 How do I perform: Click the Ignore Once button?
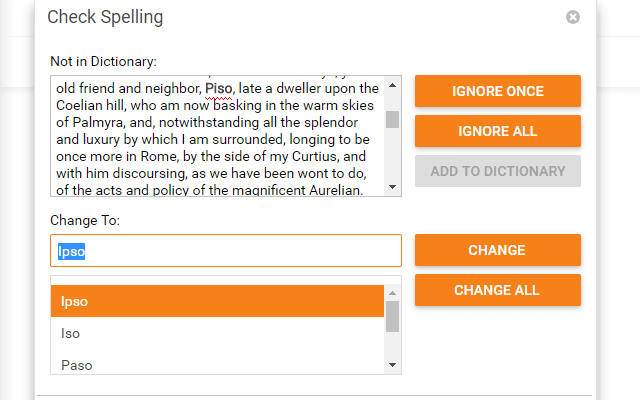(497, 91)
